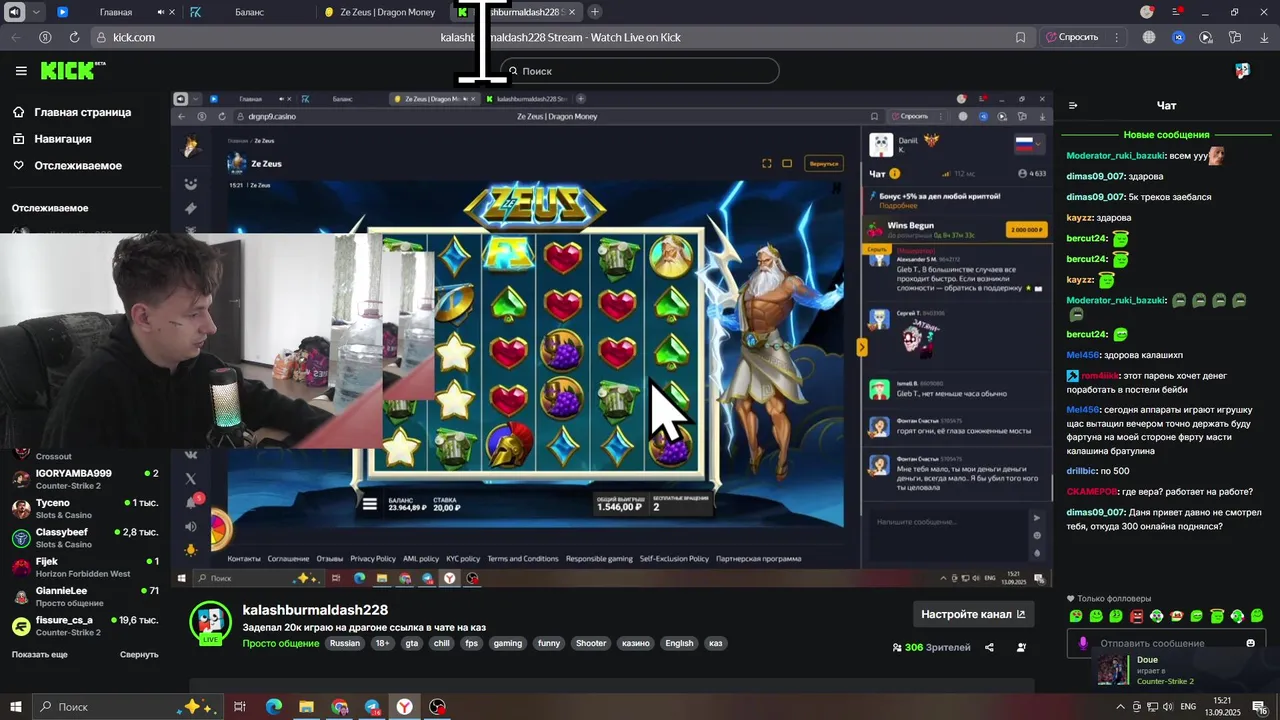Show hidden system tray icons
The width and height of the screenshot is (1280, 720).
point(1120,707)
